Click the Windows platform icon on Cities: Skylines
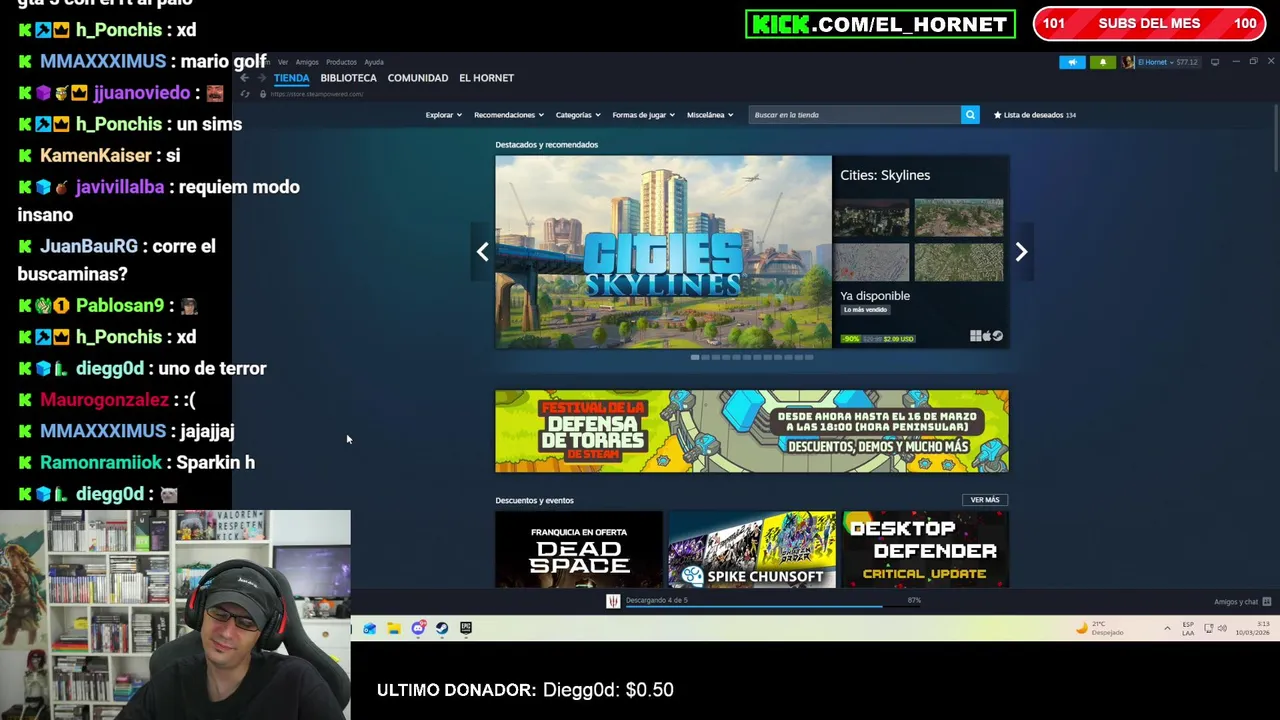 point(975,336)
